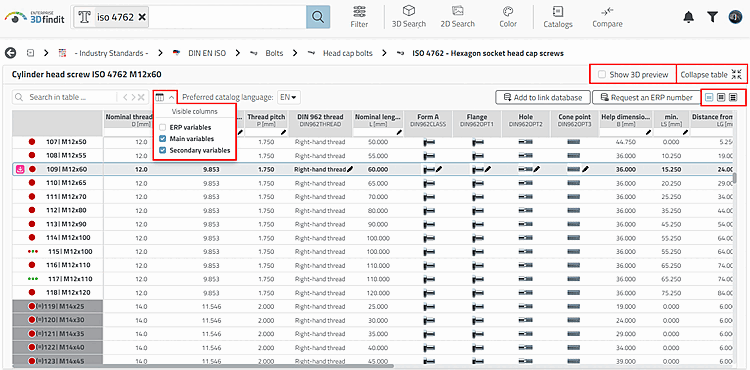Clear the table search with X
The height and width of the screenshot is (370, 750).
(141, 98)
